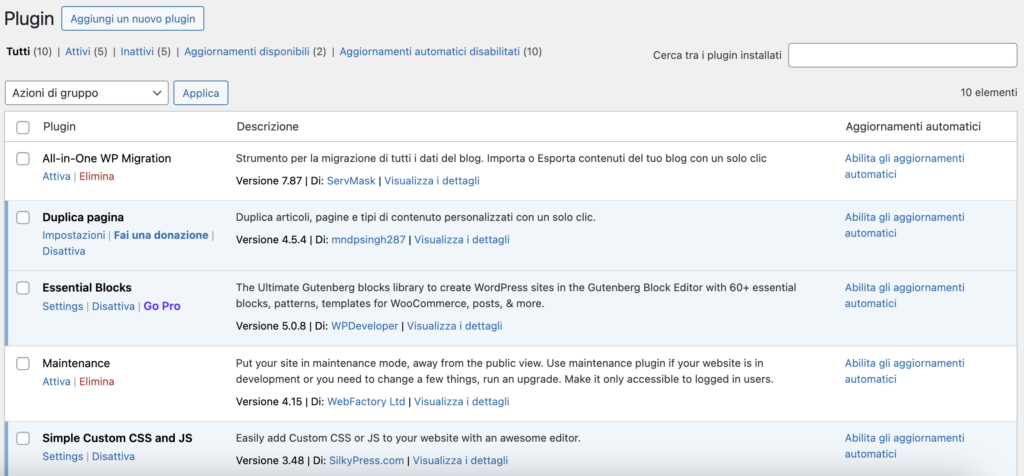Show the Inattivi plugins filter
This screenshot has height=476, width=1024.
pyautogui.click(x=137, y=51)
